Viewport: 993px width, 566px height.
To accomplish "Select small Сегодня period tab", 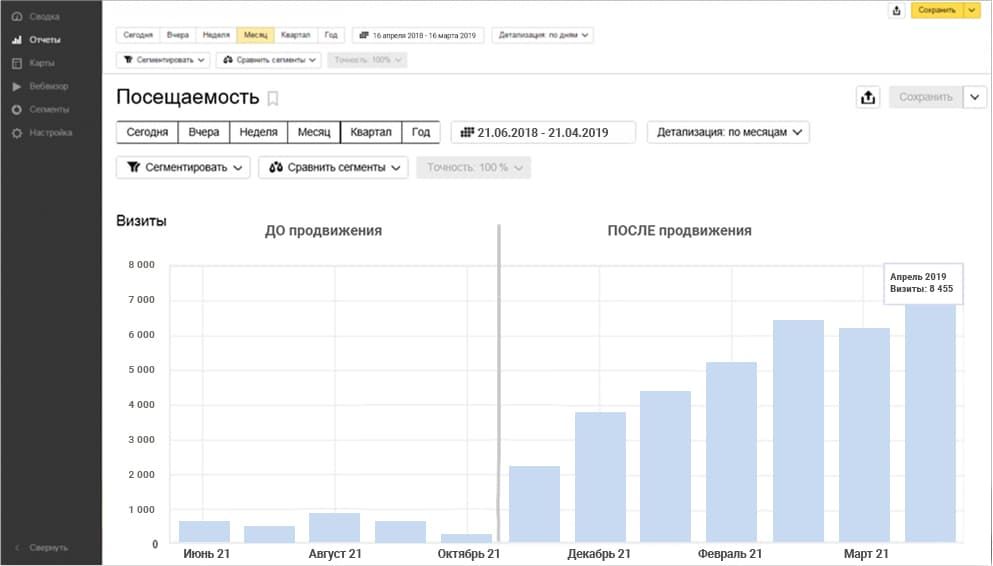I will (x=138, y=35).
